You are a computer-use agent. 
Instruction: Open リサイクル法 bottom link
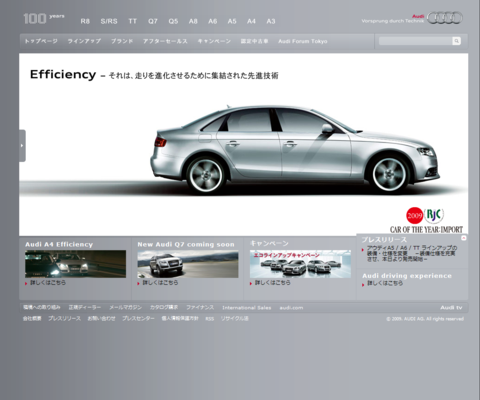point(235,319)
